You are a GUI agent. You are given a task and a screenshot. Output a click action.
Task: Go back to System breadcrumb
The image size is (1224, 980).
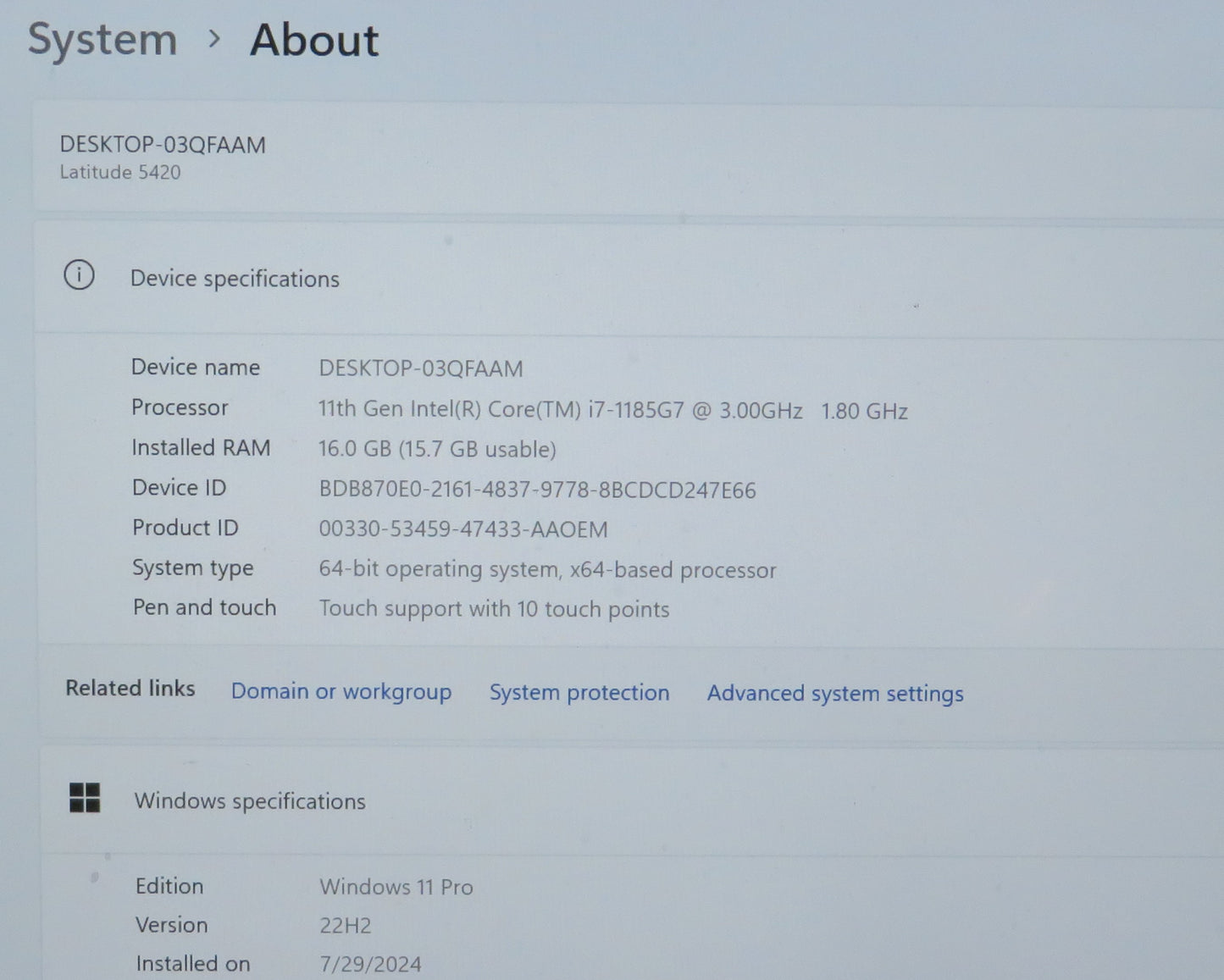pos(102,40)
